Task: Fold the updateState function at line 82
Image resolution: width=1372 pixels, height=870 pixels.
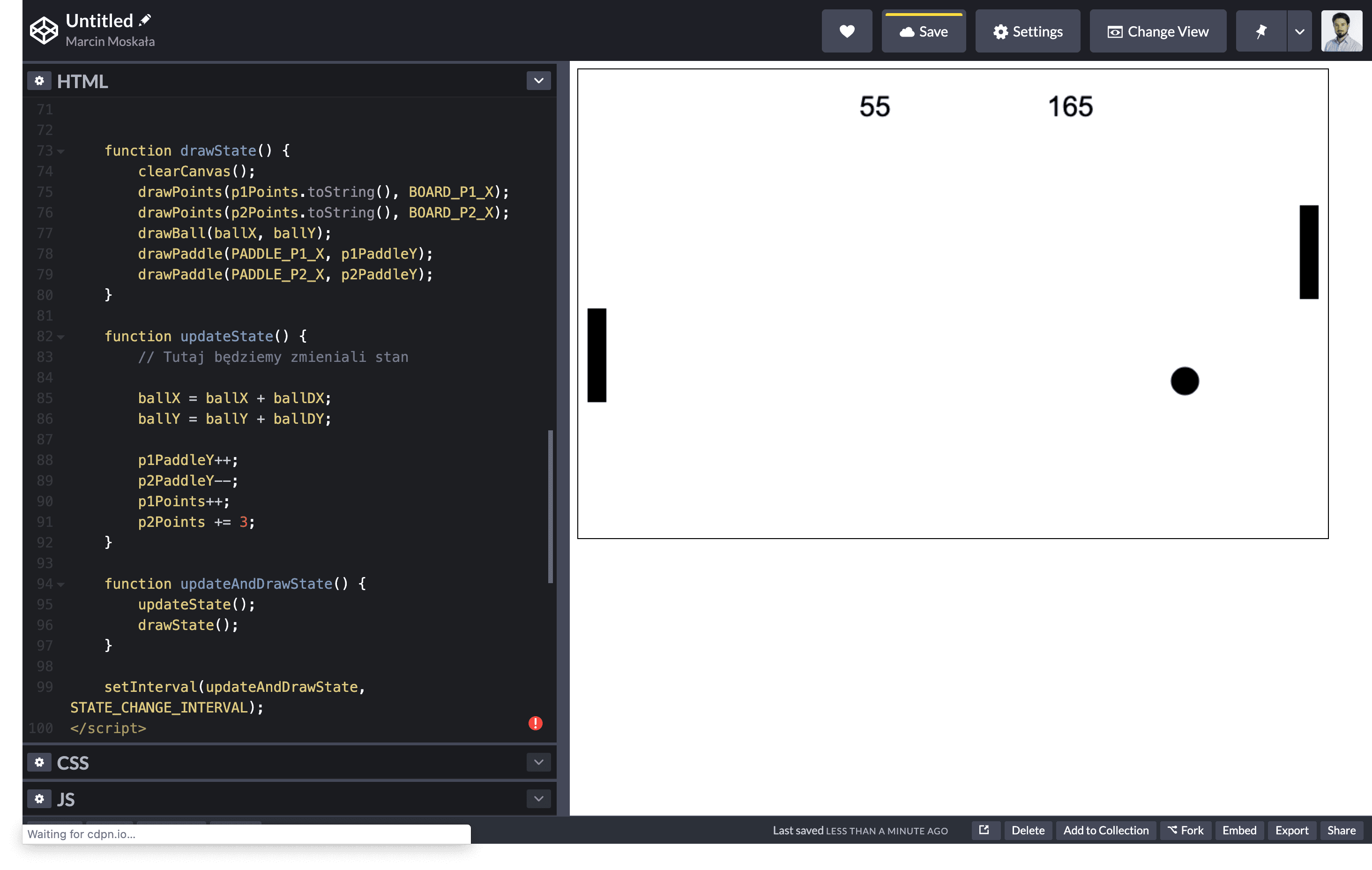Action: (61, 337)
